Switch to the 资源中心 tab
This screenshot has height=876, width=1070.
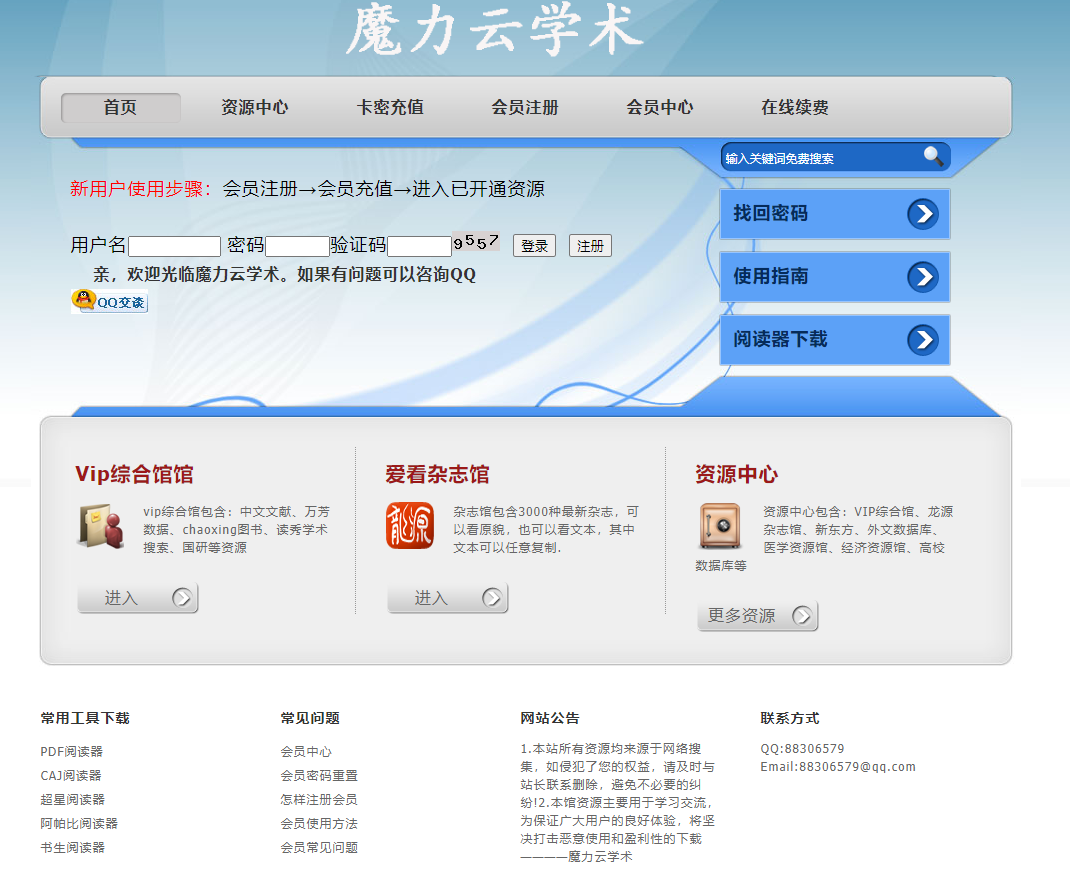point(255,107)
